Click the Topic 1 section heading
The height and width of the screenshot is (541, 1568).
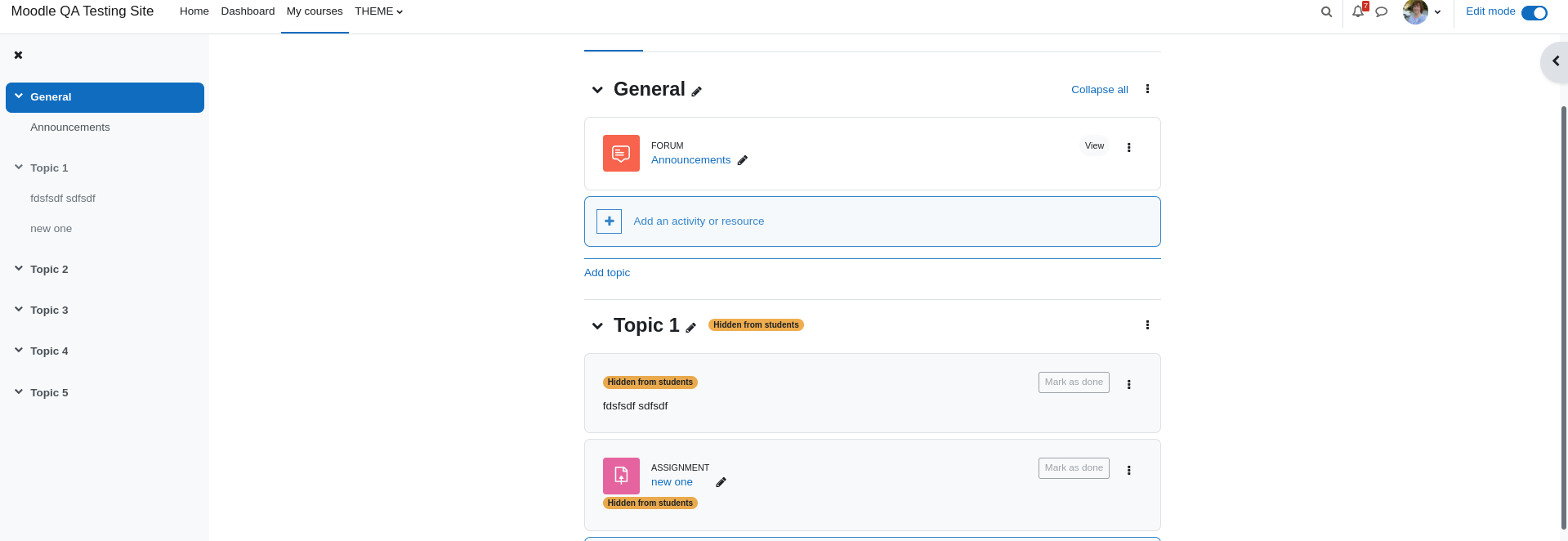click(x=646, y=325)
